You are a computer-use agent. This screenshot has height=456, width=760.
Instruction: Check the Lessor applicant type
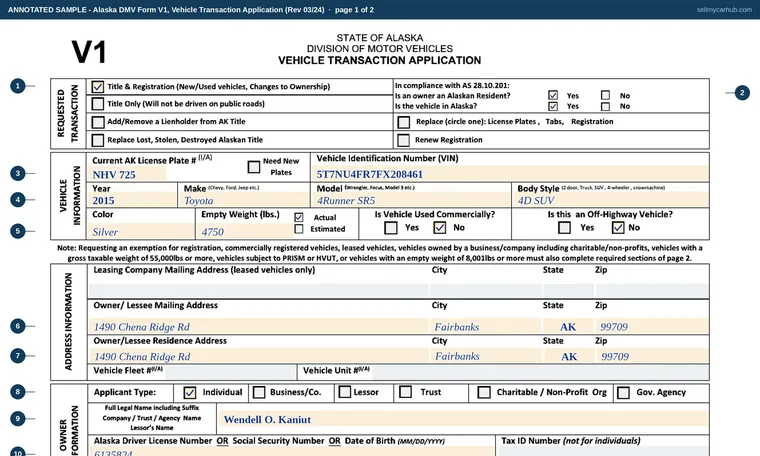[x=345, y=392]
